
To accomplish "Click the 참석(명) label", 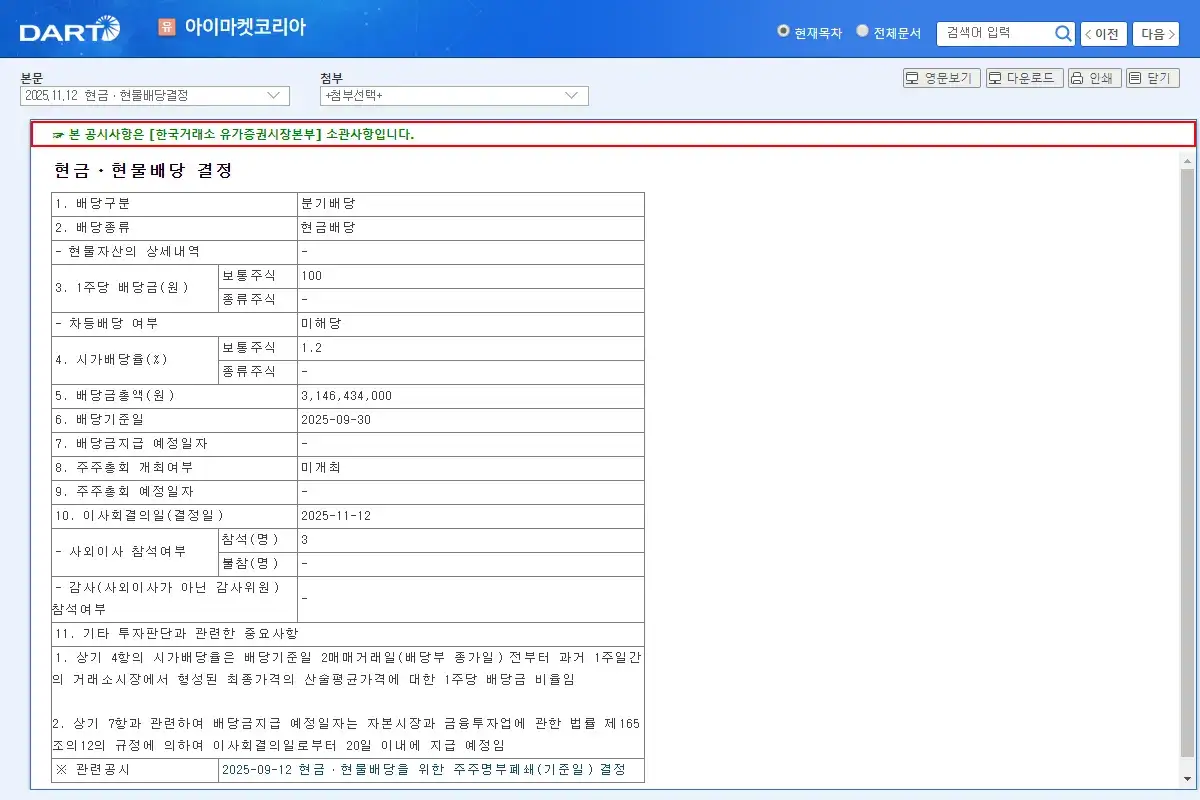I will pos(250,540).
